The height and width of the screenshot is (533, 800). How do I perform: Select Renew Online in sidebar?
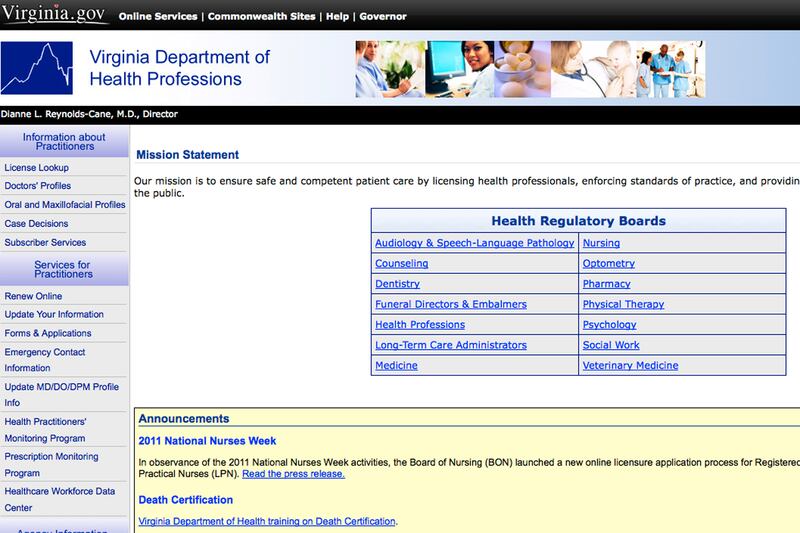(33, 296)
